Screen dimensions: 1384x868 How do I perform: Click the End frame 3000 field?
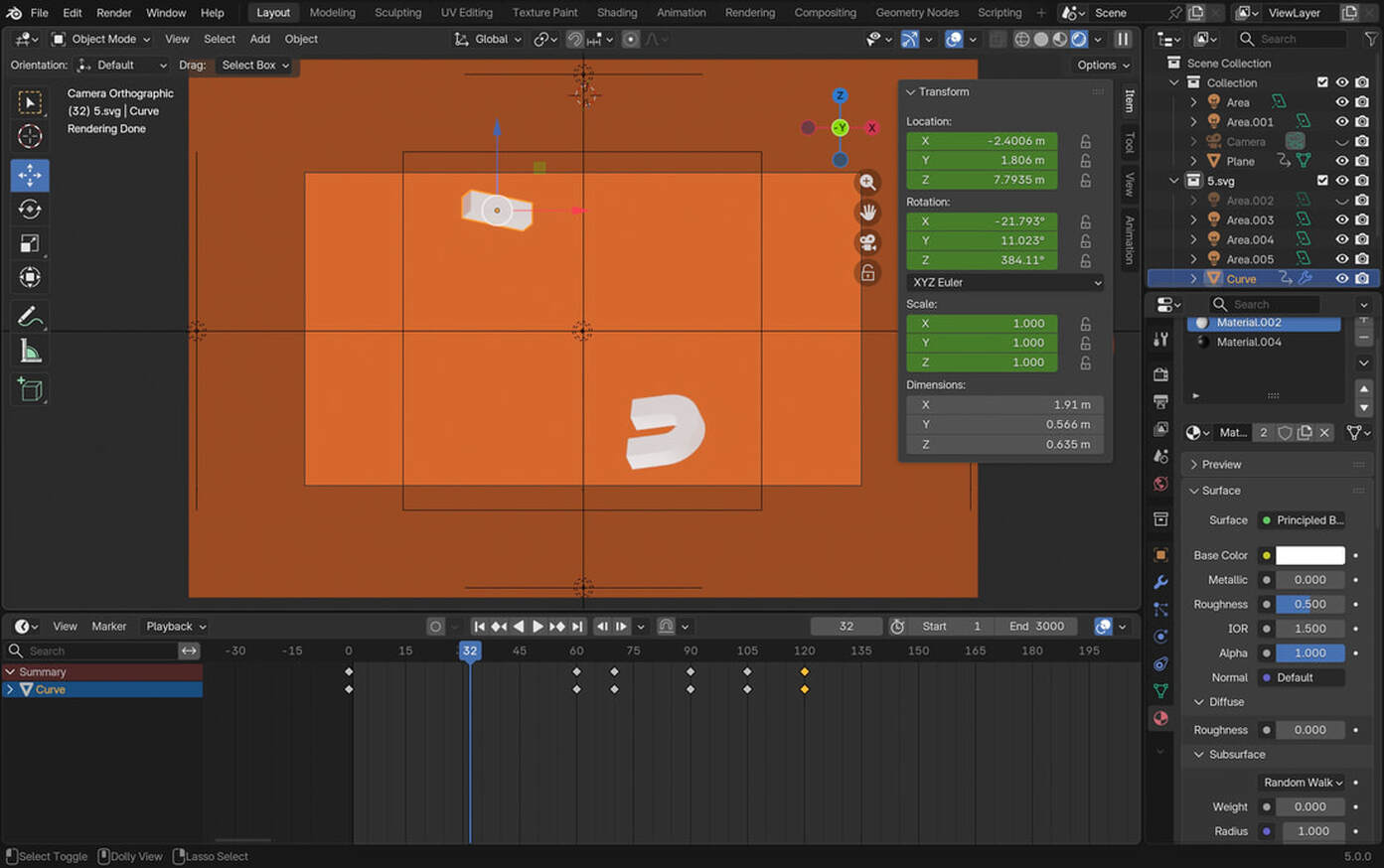click(1037, 627)
